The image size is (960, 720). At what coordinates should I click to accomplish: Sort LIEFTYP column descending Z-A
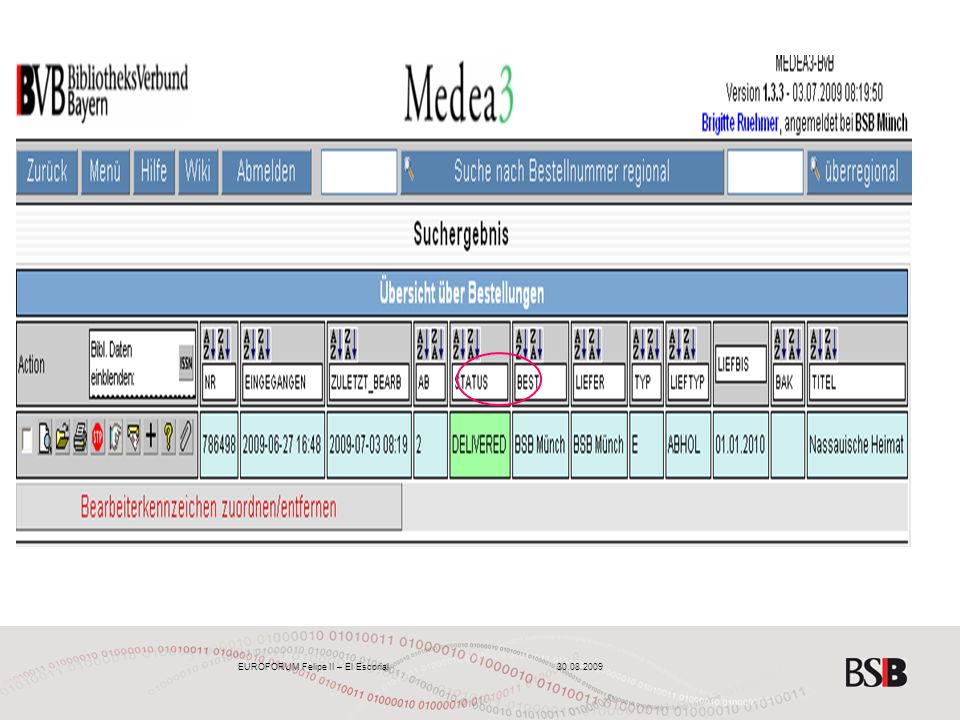pyautogui.click(x=689, y=344)
